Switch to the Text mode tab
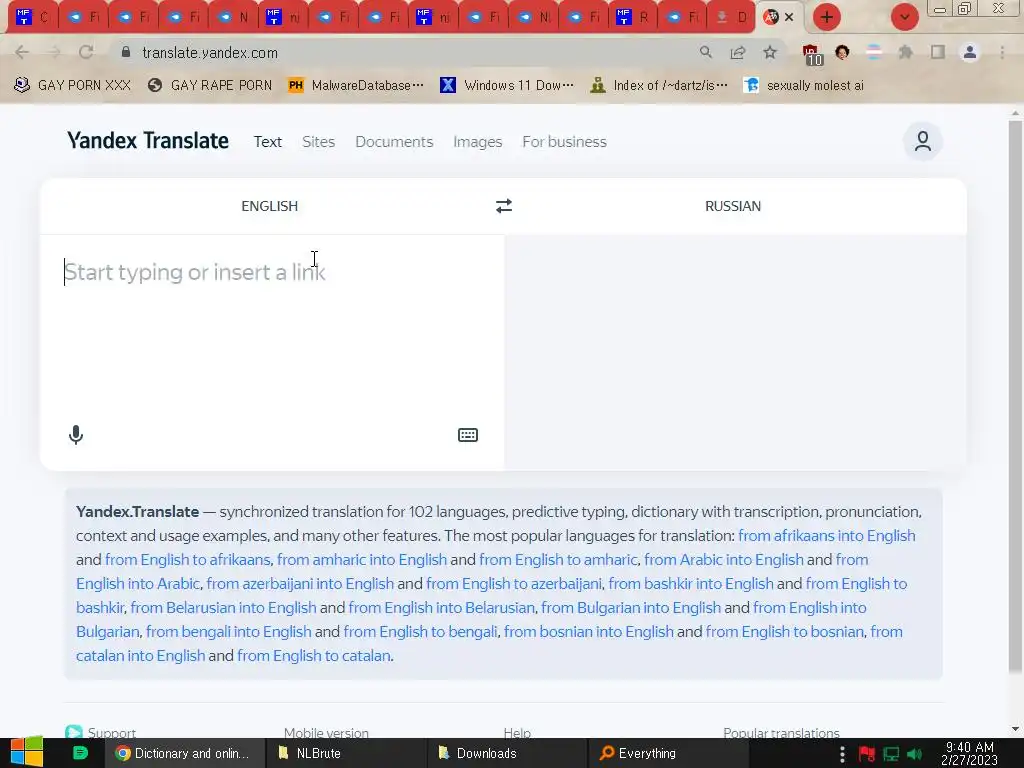This screenshot has height=768, width=1024. [x=268, y=142]
